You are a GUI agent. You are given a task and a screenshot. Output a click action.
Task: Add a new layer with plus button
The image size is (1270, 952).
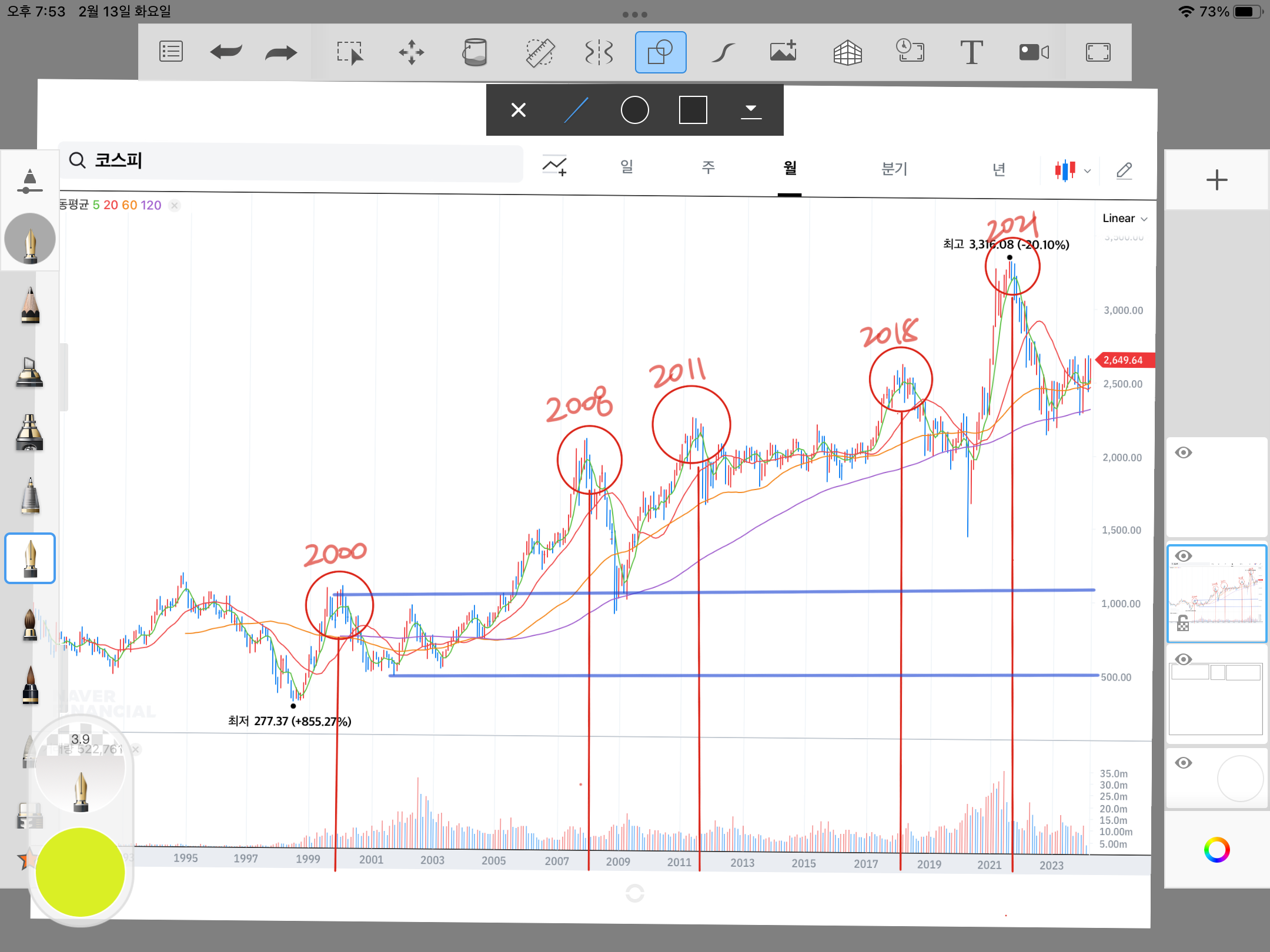point(1216,180)
